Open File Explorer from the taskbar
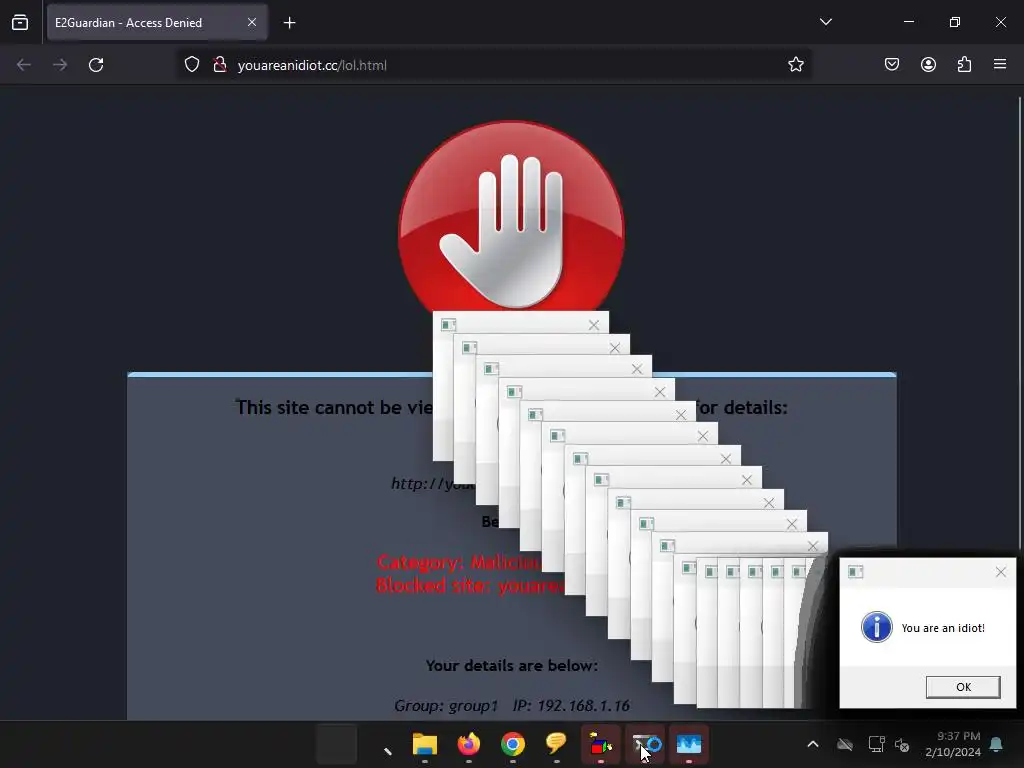The height and width of the screenshot is (768, 1024). [x=424, y=744]
